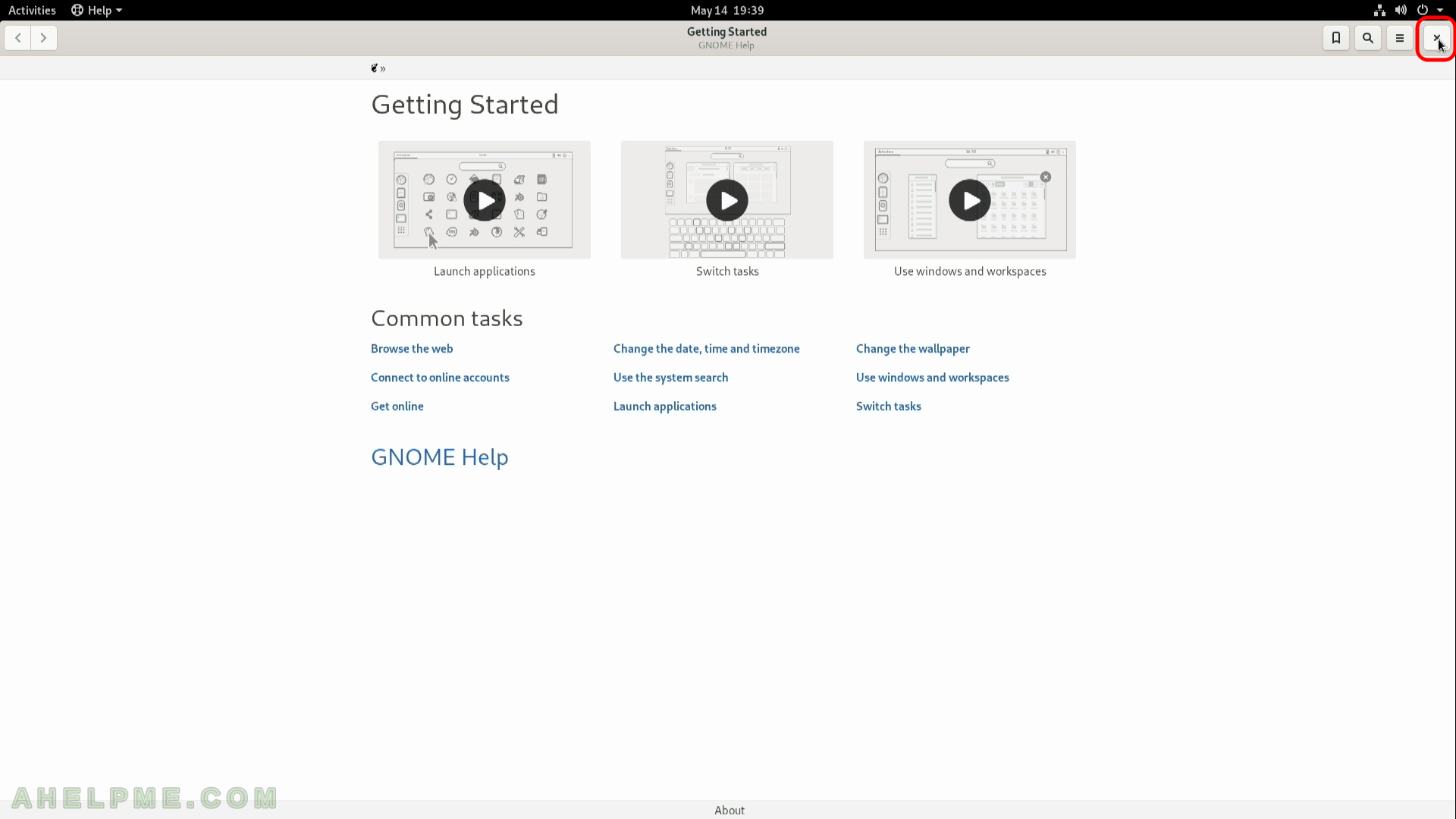The height and width of the screenshot is (819, 1456).
Task: Click the volume icon in top bar
Action: 1401,11
